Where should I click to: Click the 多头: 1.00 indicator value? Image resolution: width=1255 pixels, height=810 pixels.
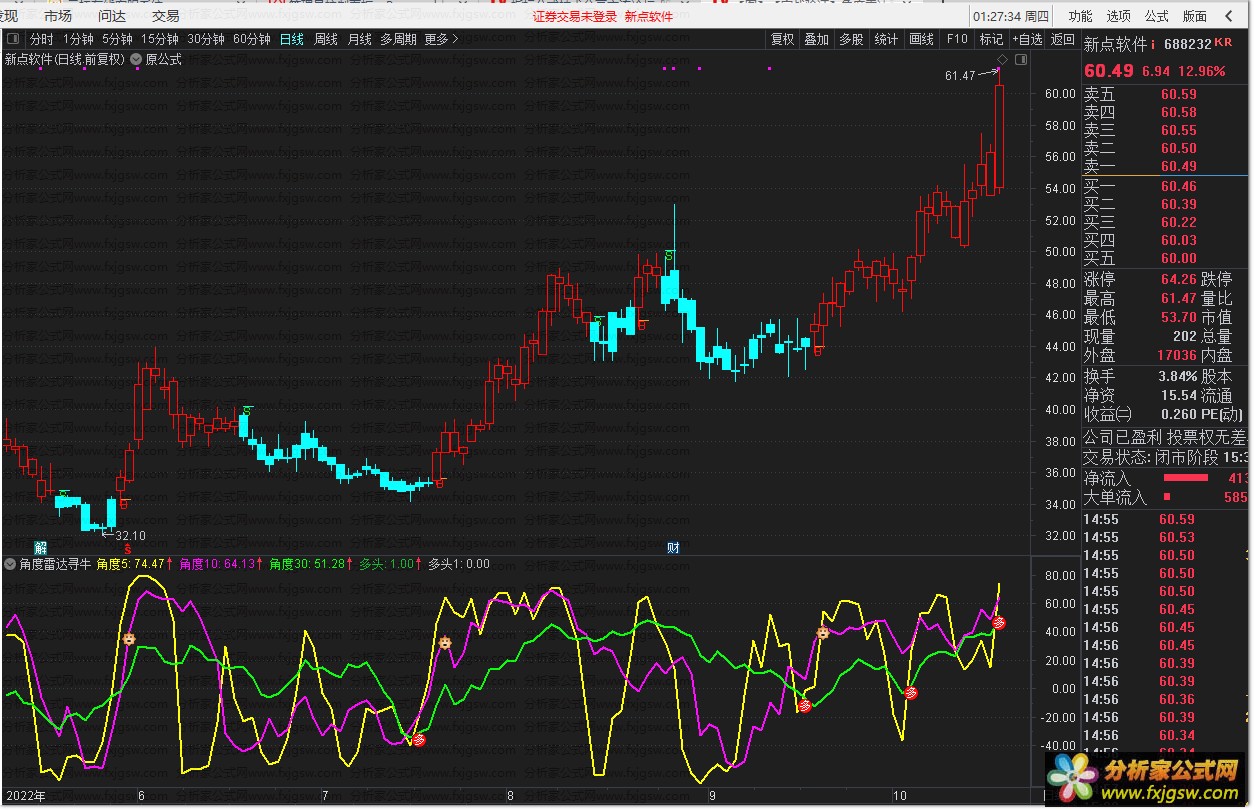[386, 564]
